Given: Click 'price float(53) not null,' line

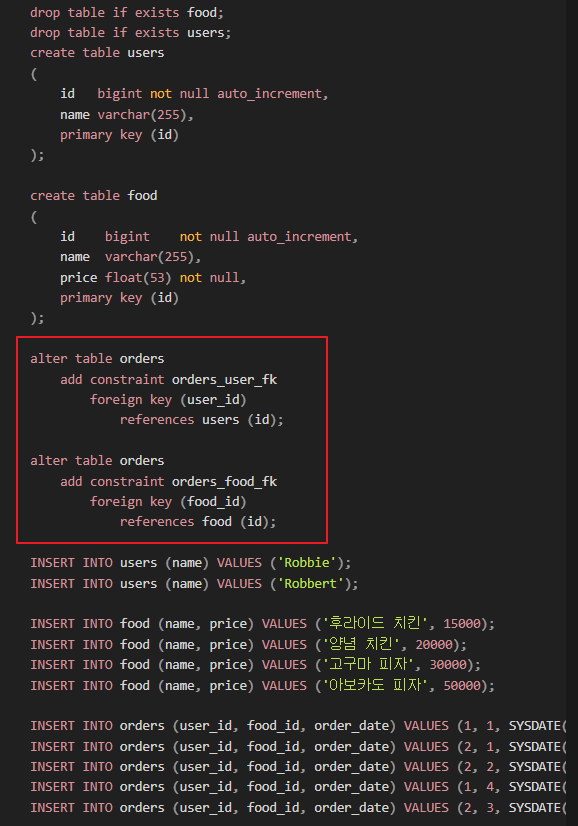Looking at the screenshot, I should pyautogui.click(x=153, y=278).
